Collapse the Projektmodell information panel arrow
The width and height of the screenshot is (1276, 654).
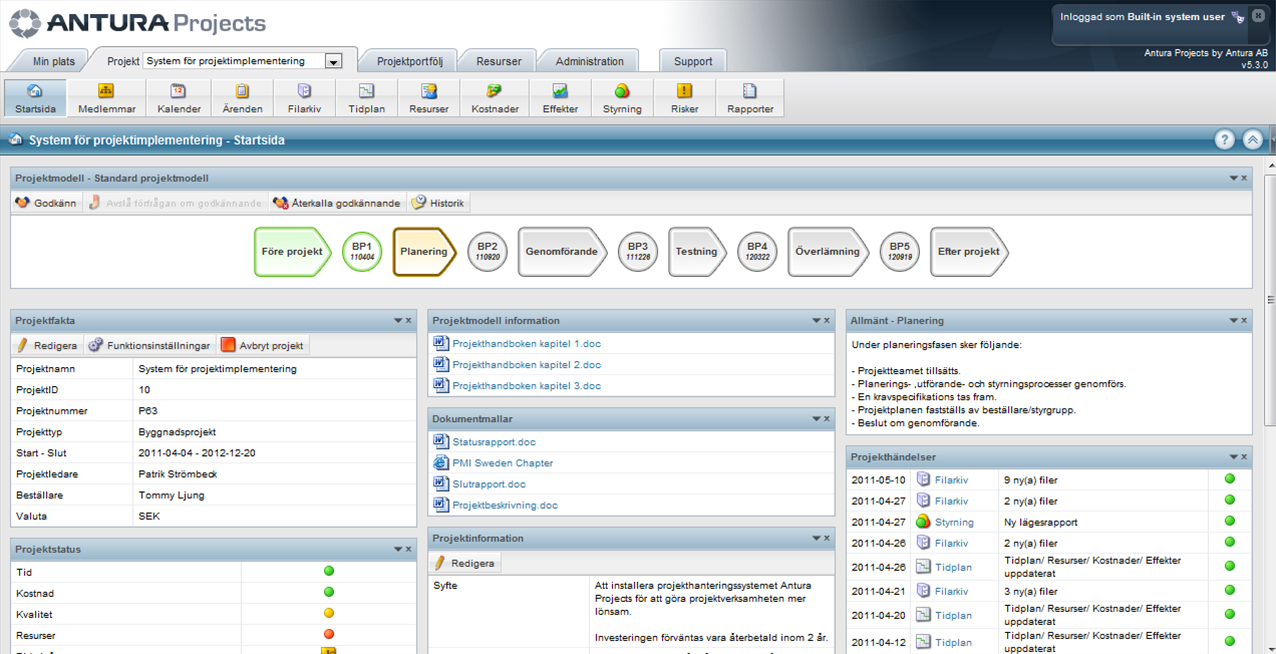[816, 321]
